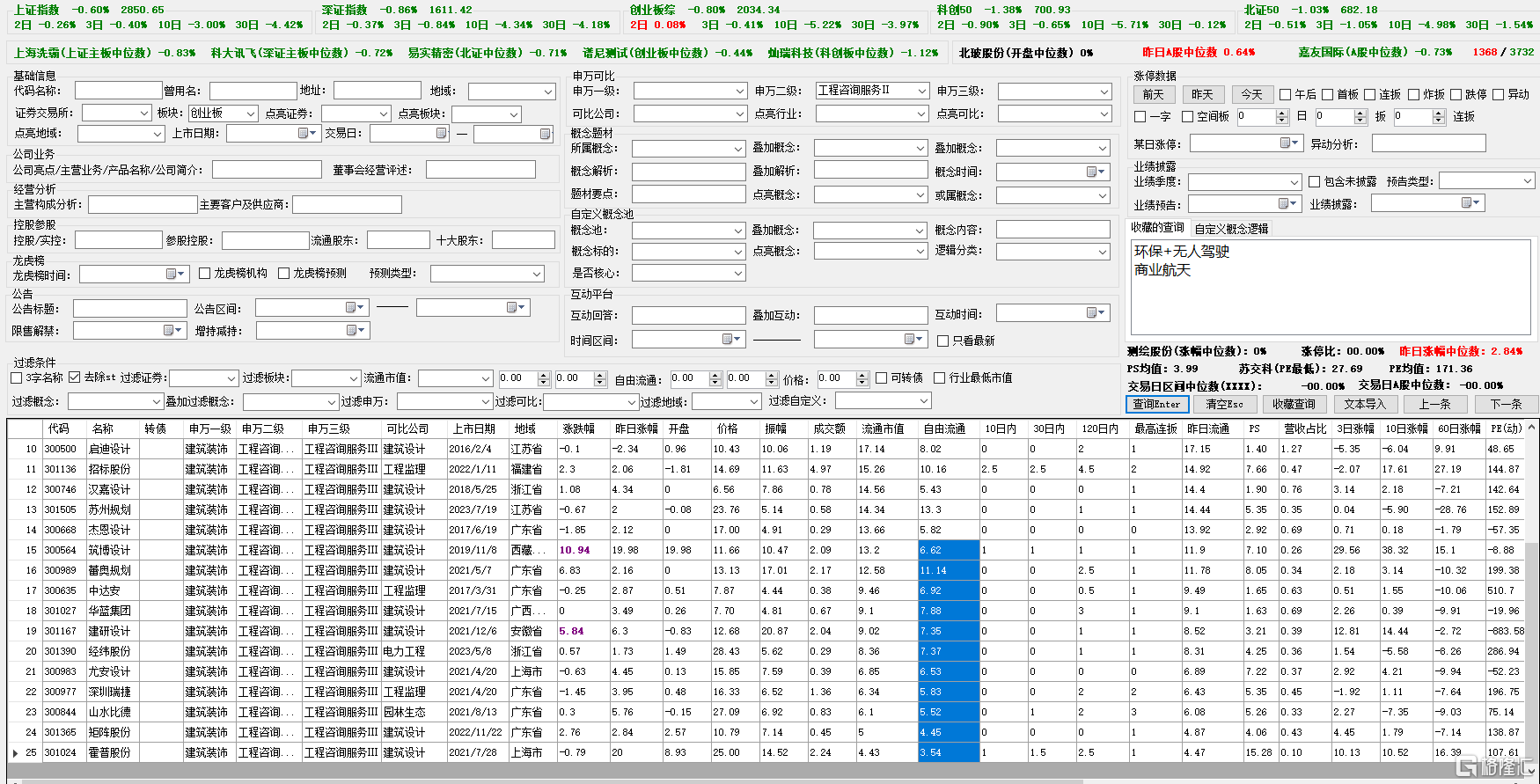Increase the stepper before 日 label
This screenshot has width=1540, height=784.
coord(1282,113)
